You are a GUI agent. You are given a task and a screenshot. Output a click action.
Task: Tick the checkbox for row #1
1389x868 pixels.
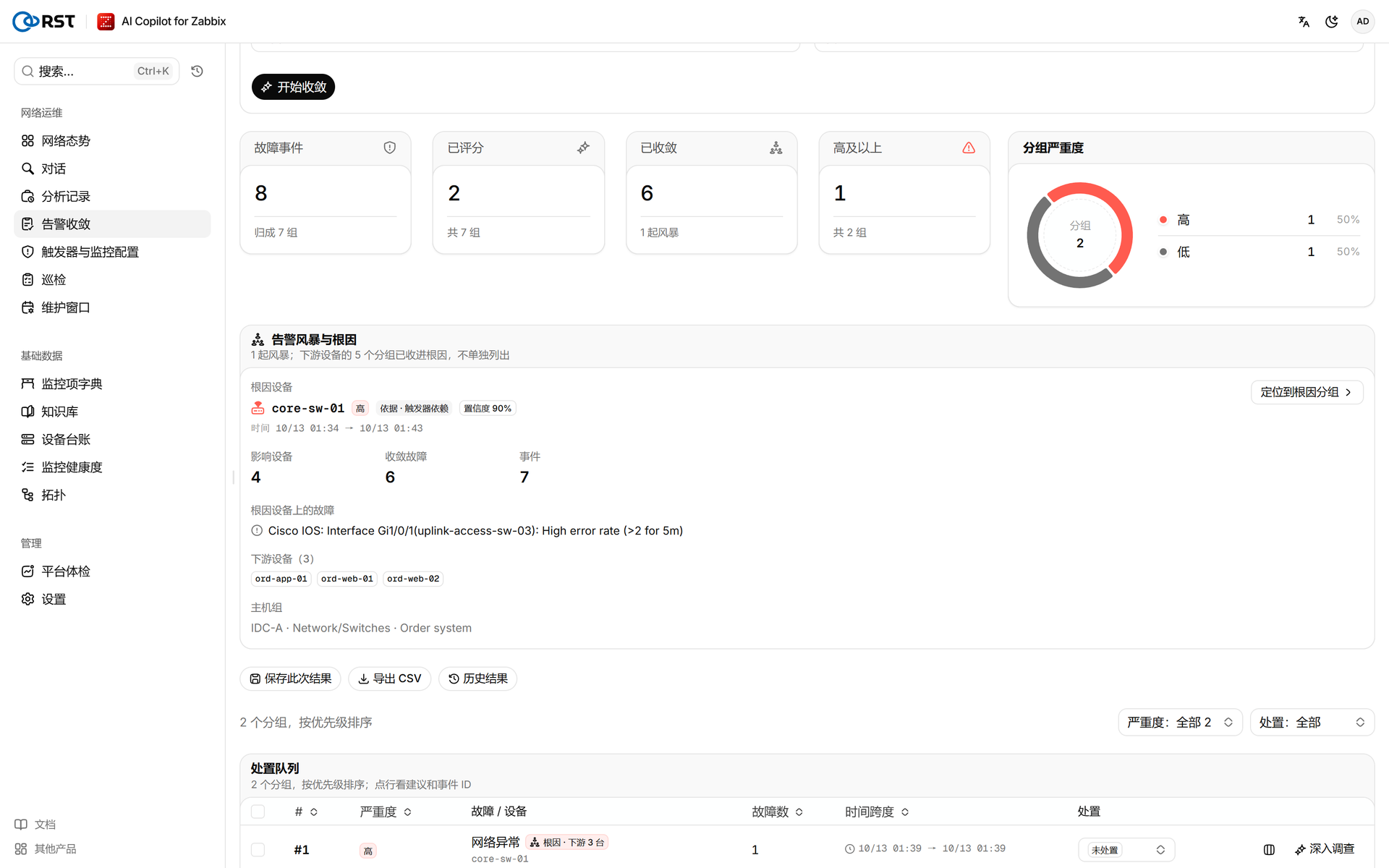tap(258, 849)
